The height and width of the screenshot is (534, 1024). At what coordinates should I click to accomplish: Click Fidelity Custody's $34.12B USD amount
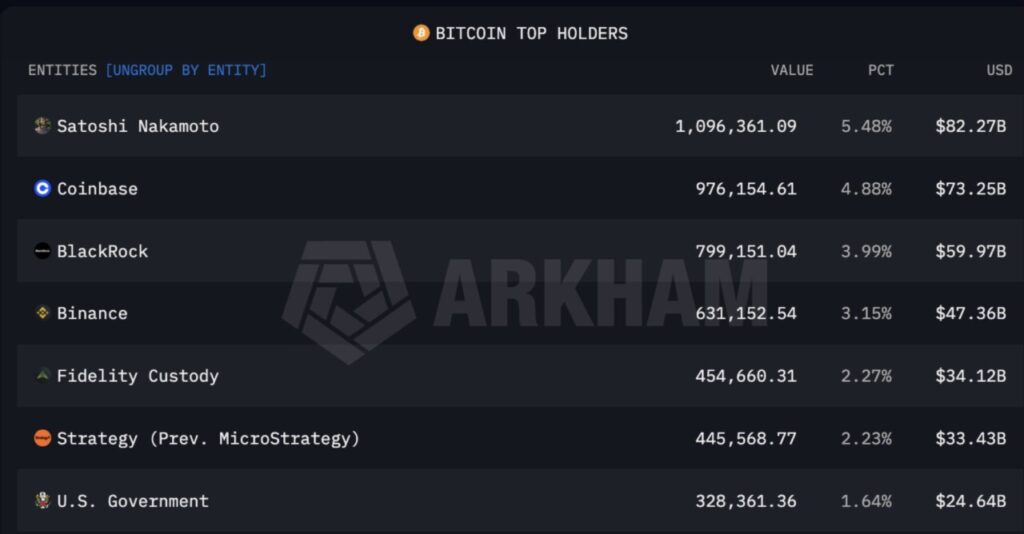[x=970, y=376]
